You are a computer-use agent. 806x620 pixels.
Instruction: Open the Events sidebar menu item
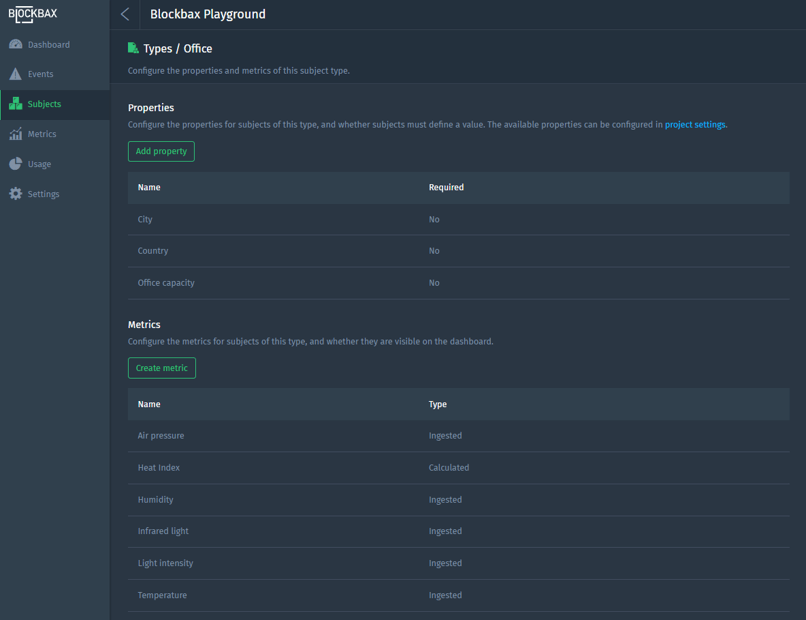[40, 74]
